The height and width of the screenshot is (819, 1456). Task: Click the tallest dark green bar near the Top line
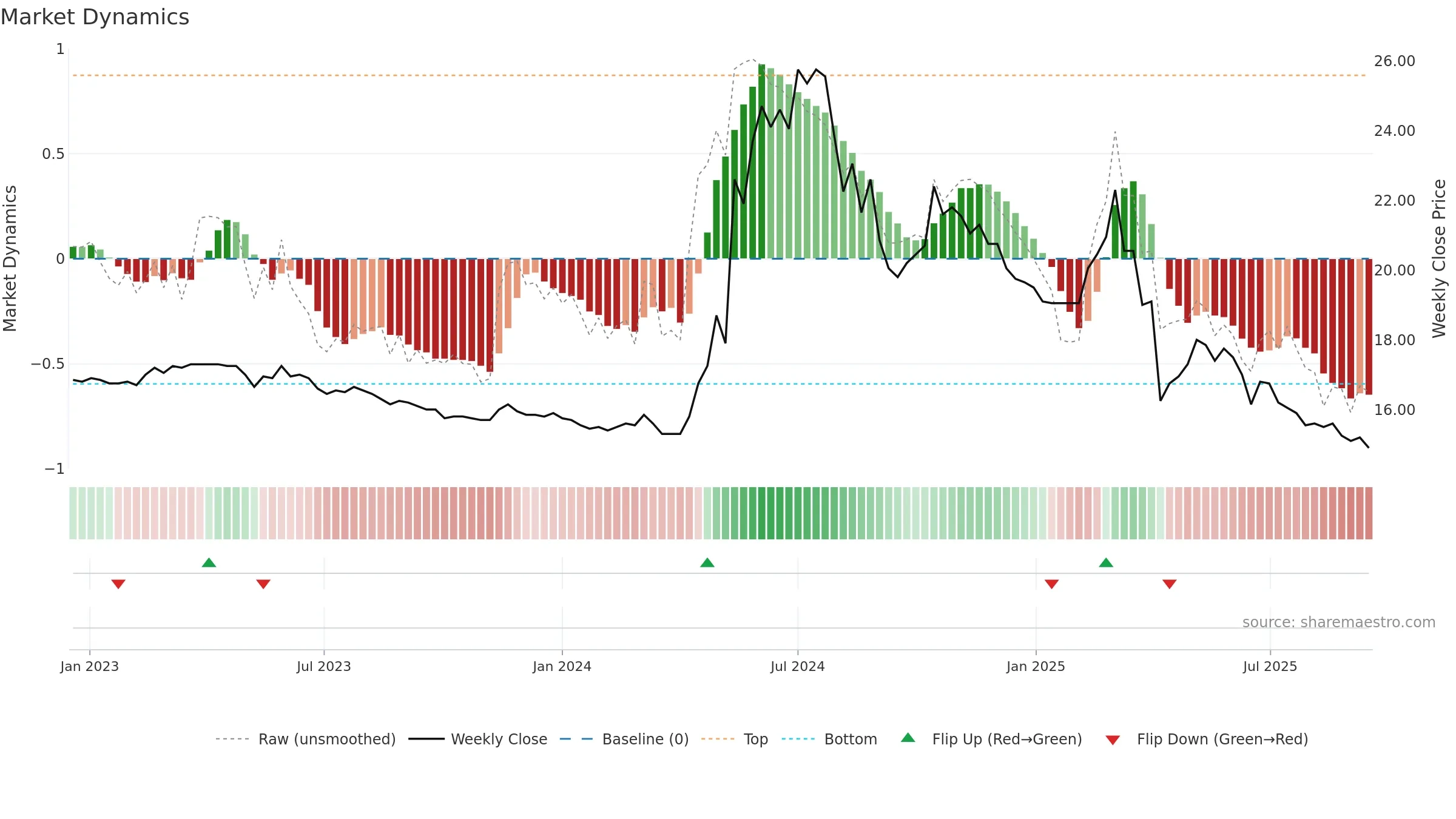click(761, 161)
